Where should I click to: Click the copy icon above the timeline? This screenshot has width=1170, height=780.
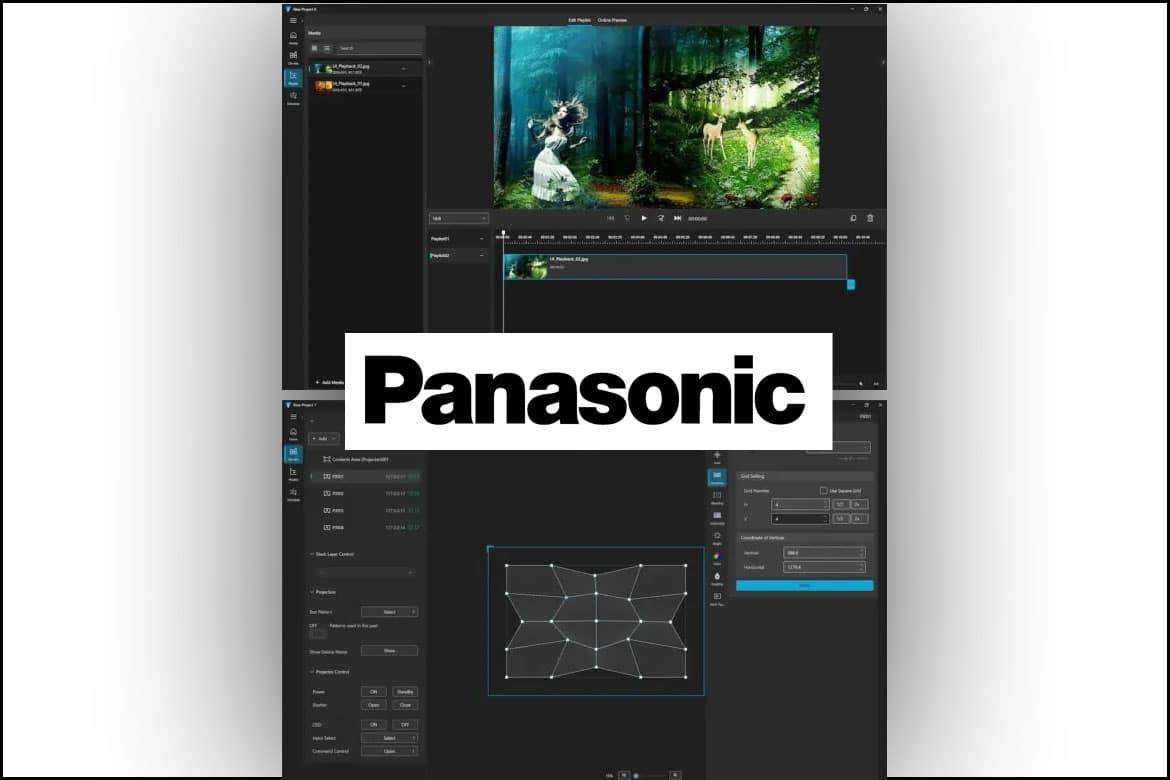coord(853,218)
